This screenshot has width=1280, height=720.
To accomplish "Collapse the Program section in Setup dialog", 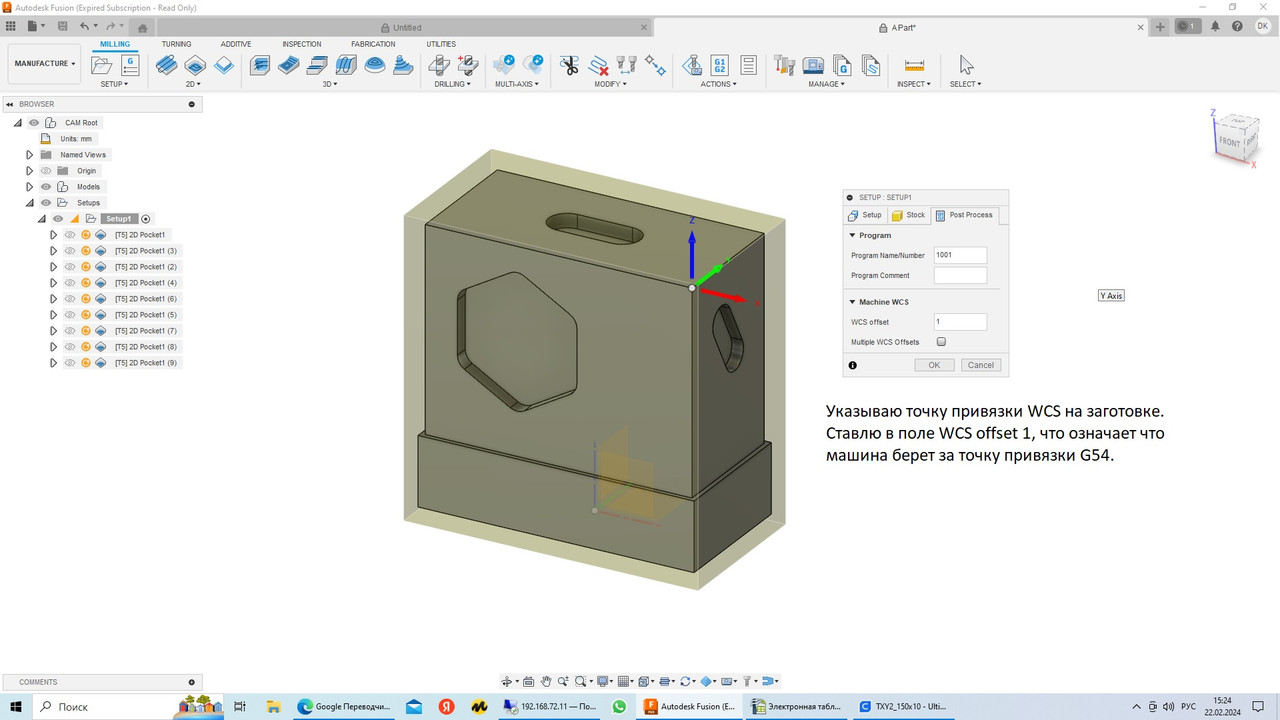I will click(852, 235).
